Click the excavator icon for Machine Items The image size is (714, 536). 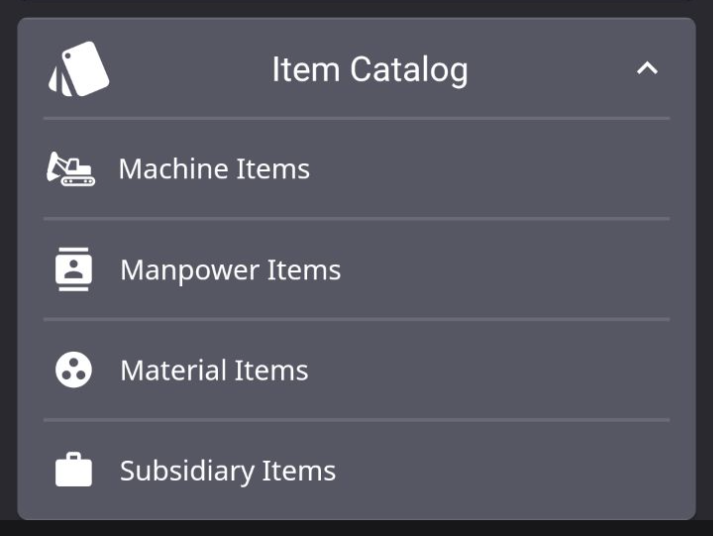(x=71, y=169)
